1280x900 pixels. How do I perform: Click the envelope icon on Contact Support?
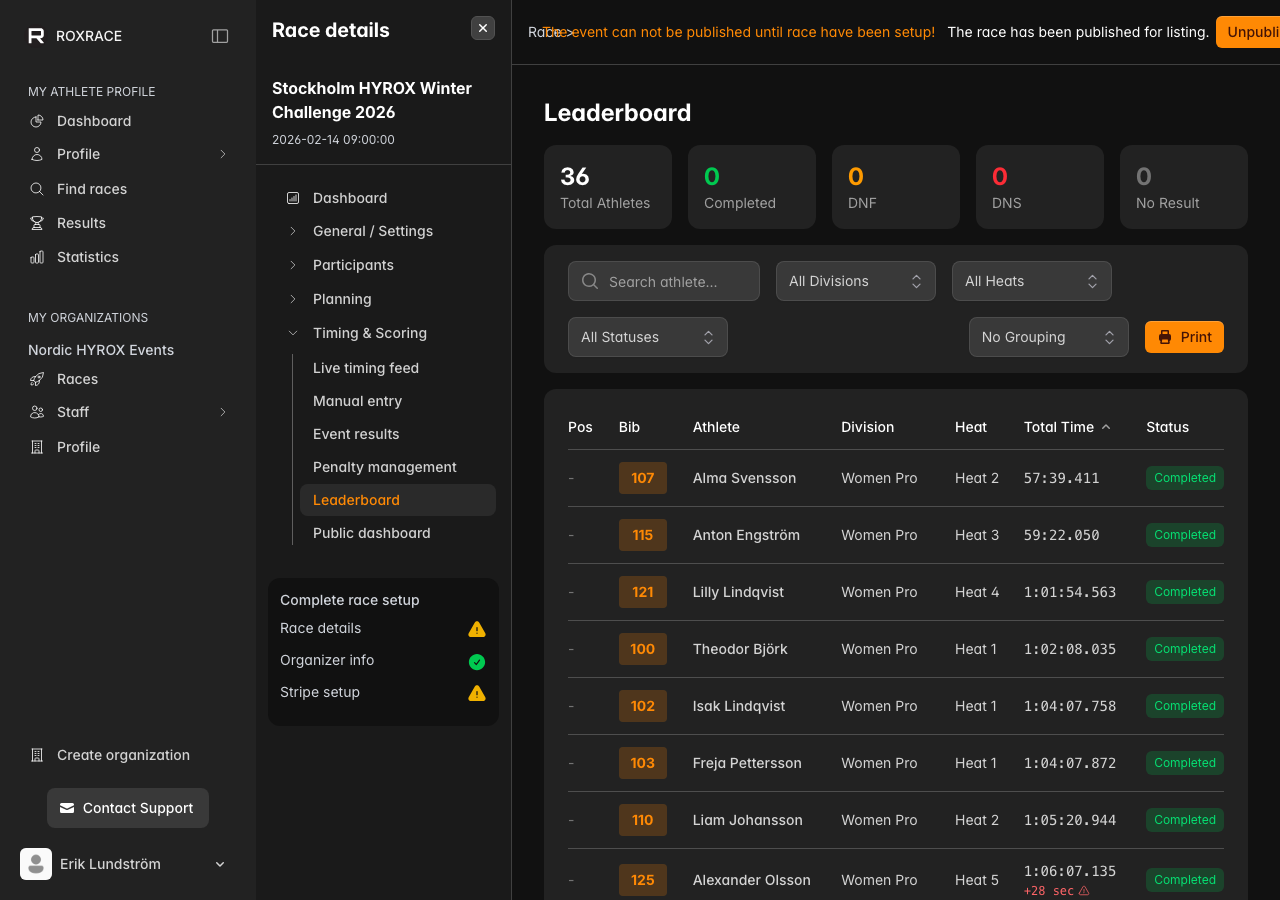pyautogui.click(x=67, y=808)
